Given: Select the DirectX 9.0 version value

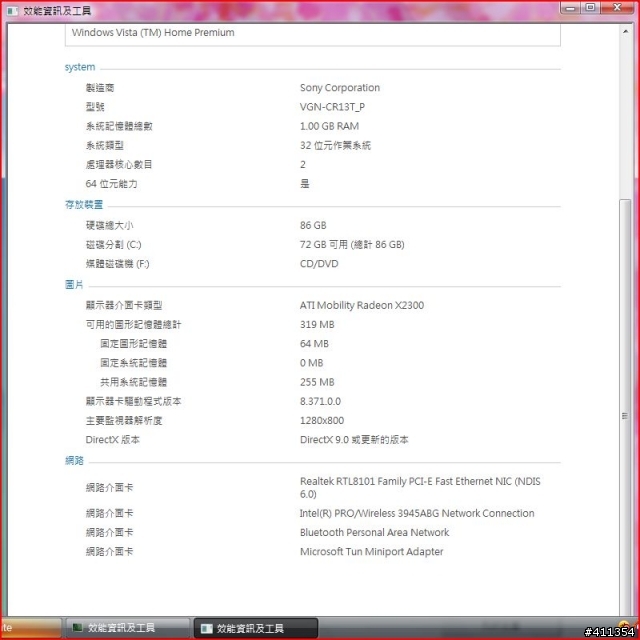Looking at the screenshot, I should tap(354, 440).
